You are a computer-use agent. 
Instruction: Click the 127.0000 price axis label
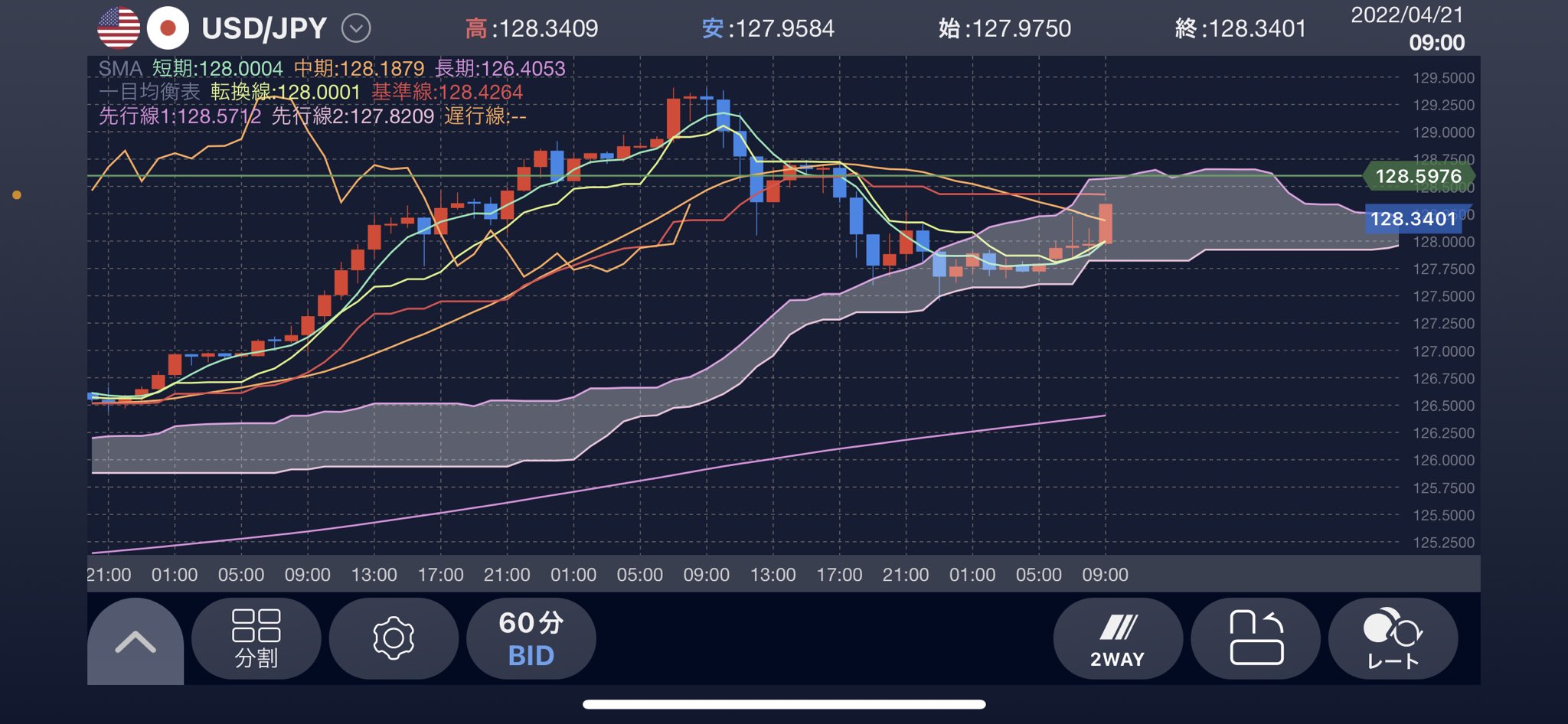1443,351
